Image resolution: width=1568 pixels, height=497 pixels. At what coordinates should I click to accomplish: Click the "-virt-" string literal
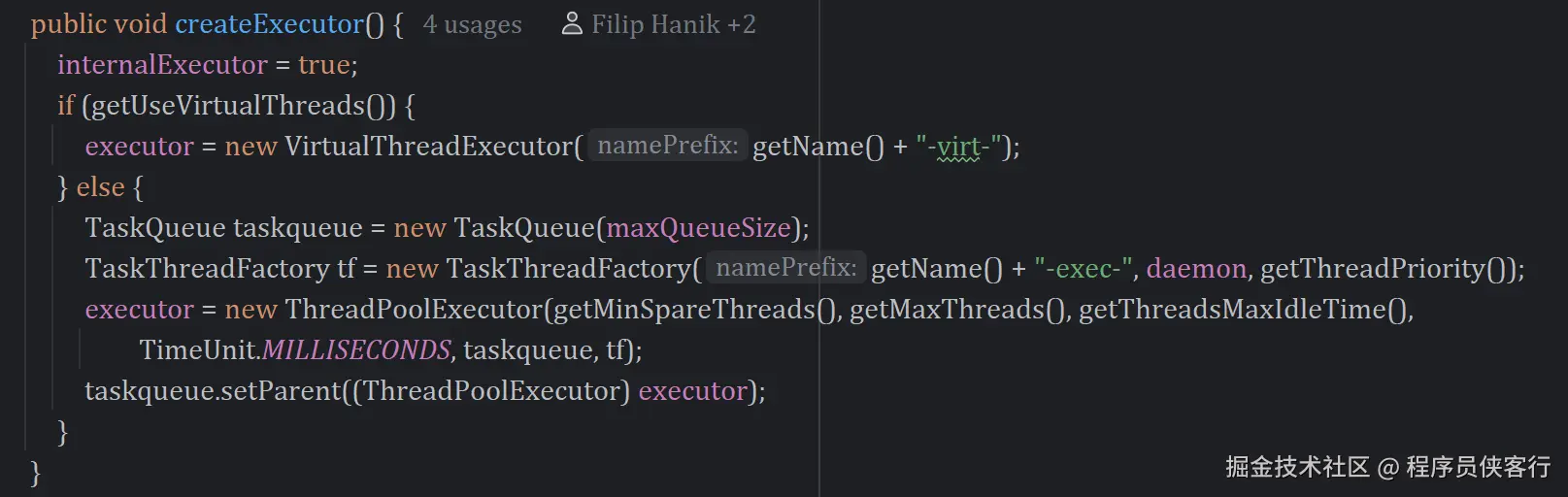click(958, 147)
